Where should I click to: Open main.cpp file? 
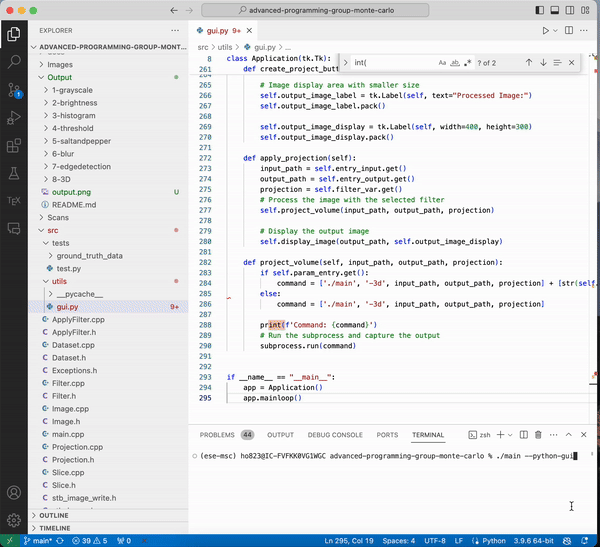point(68,434)
